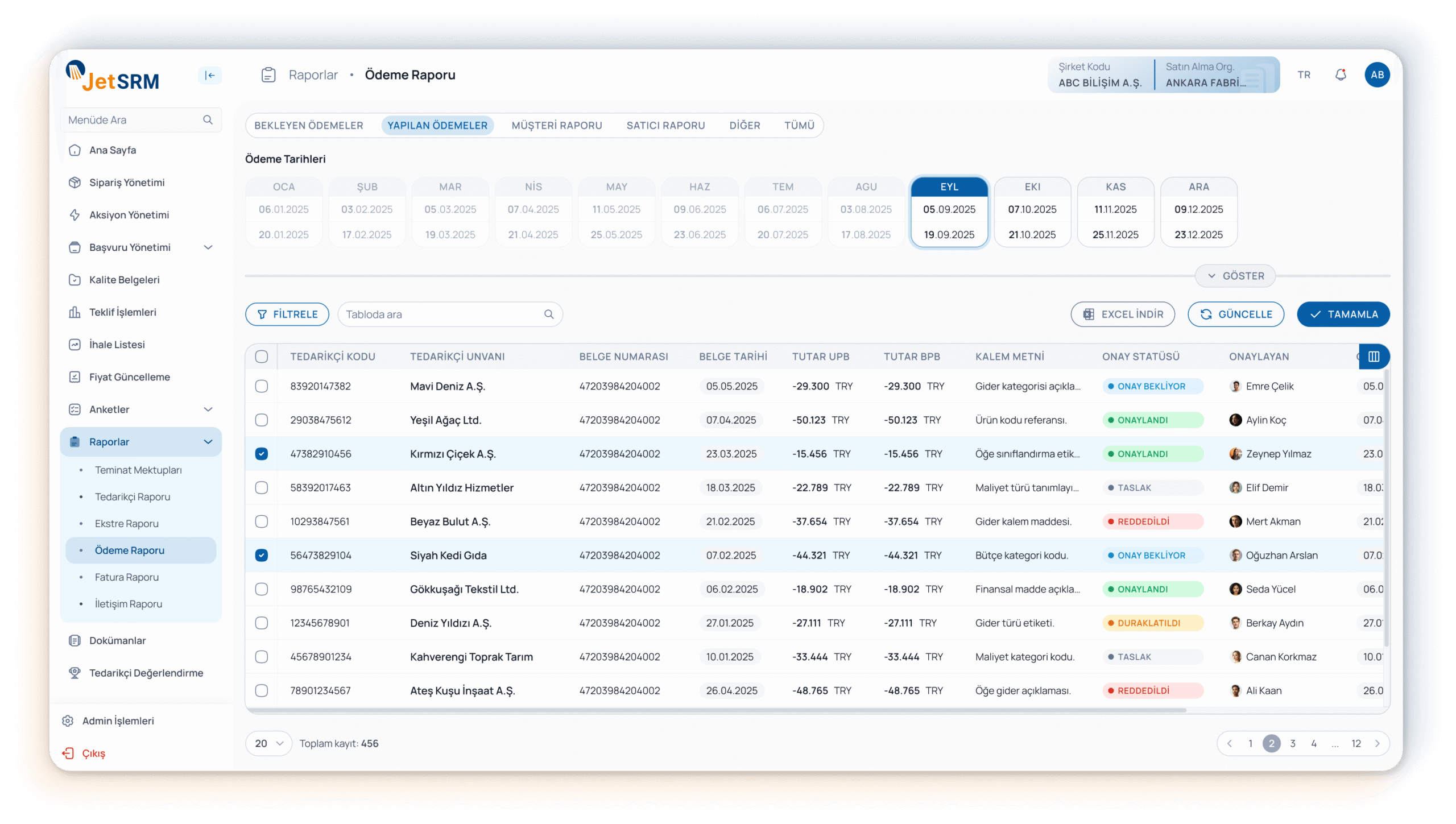Open Admin İşlemleri gear icon

[68, 721]
